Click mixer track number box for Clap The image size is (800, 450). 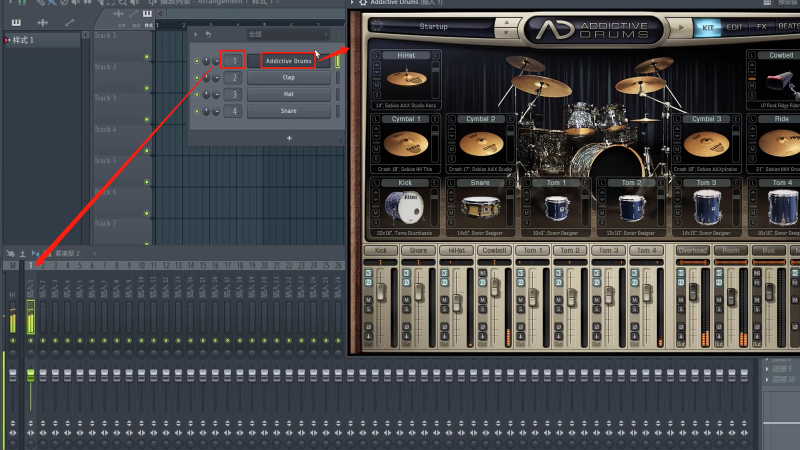(x=233, y=78)
